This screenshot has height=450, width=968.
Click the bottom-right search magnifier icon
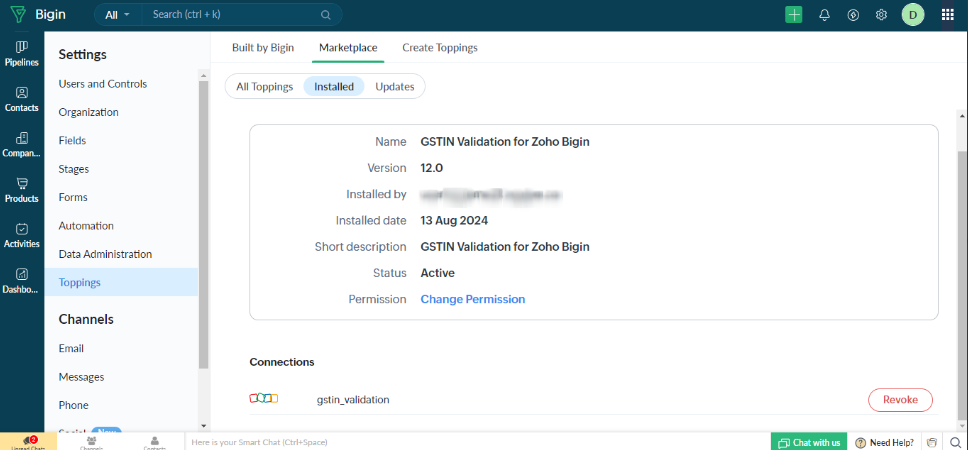(x=955, y=442)
